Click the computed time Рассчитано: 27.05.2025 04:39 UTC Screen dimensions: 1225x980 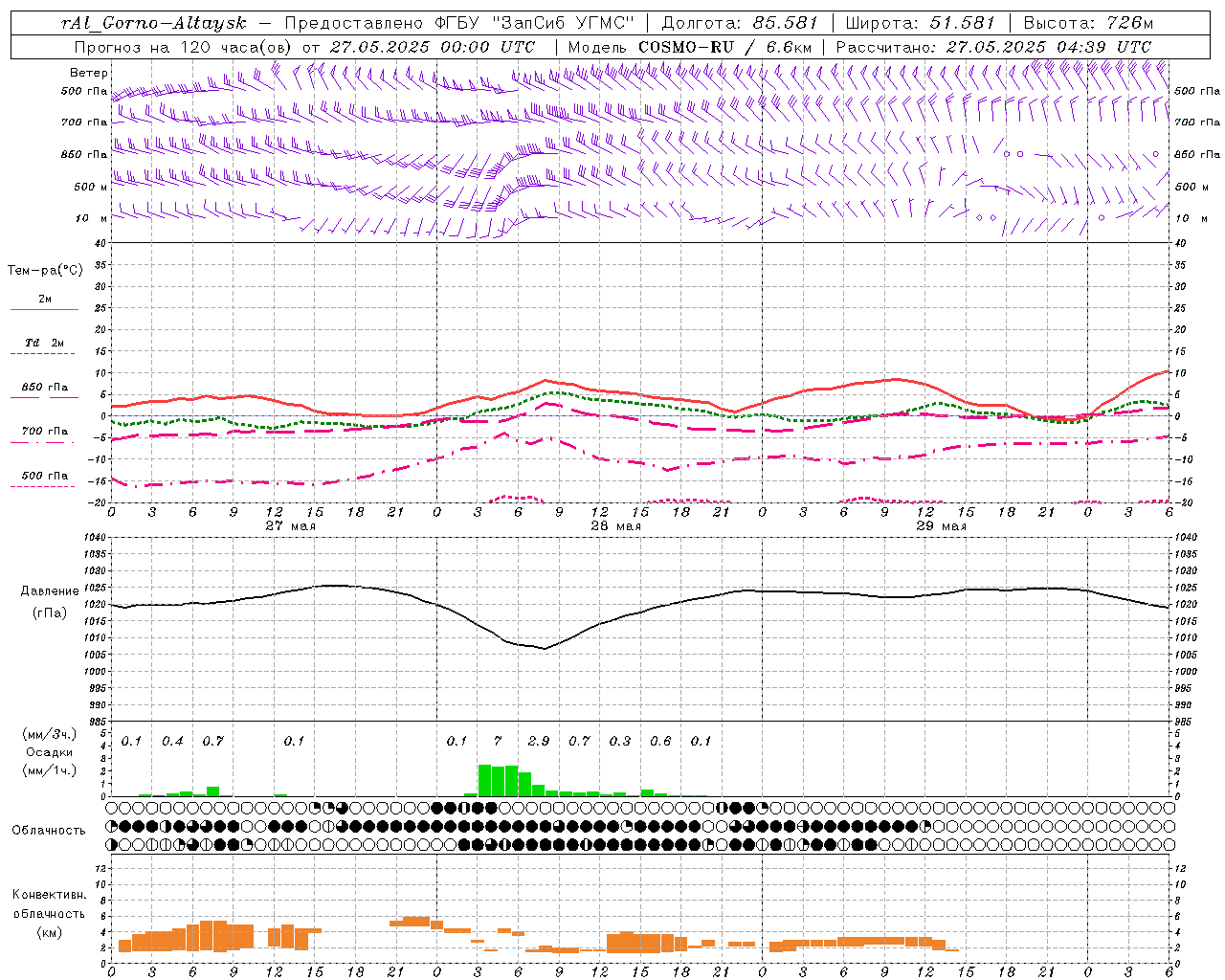click(993, 47)
